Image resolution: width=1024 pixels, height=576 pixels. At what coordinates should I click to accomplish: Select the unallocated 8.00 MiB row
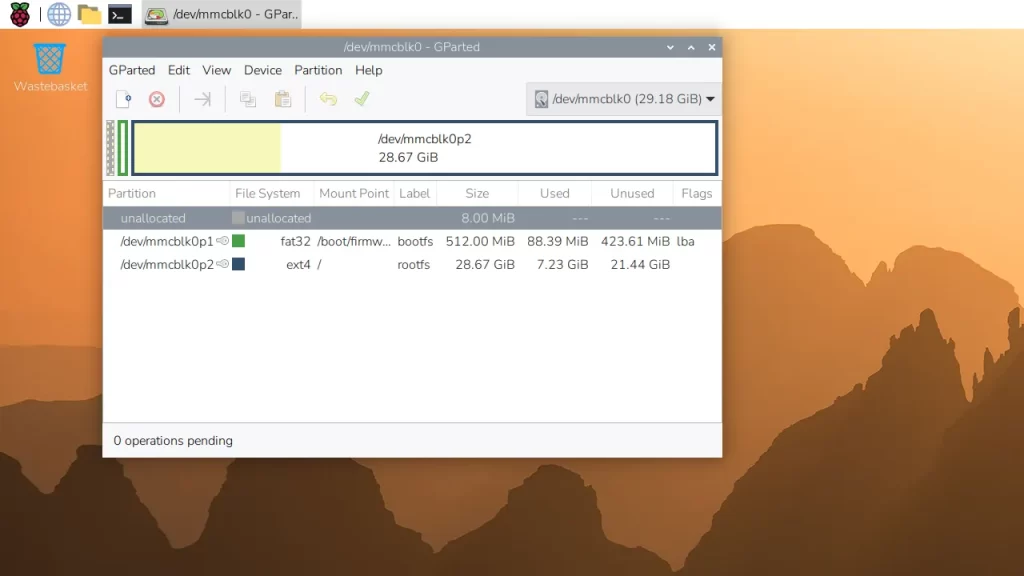[400, 218]
